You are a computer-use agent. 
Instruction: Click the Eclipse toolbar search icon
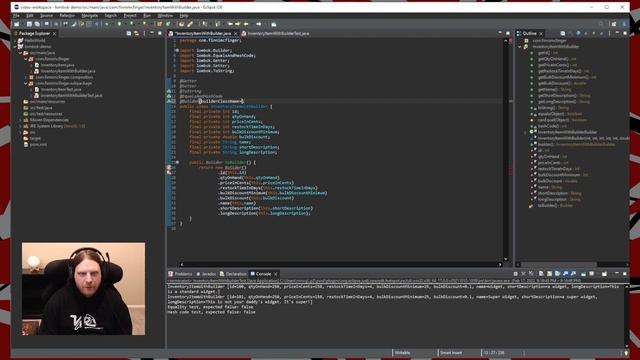pyautogui.click(x=601, y=24)
